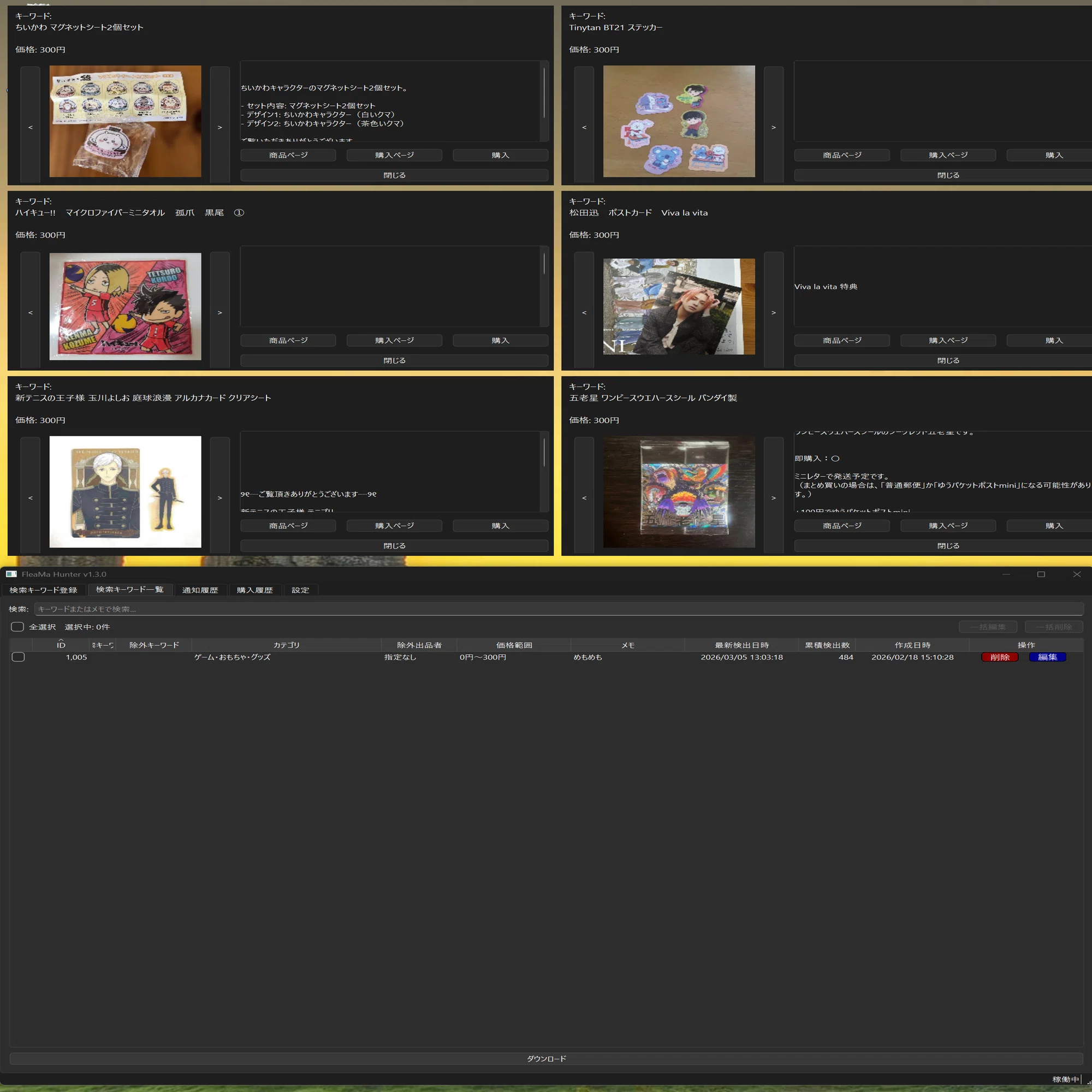
Task: Open the 購入履歴 tab
Action: [255, 590]
